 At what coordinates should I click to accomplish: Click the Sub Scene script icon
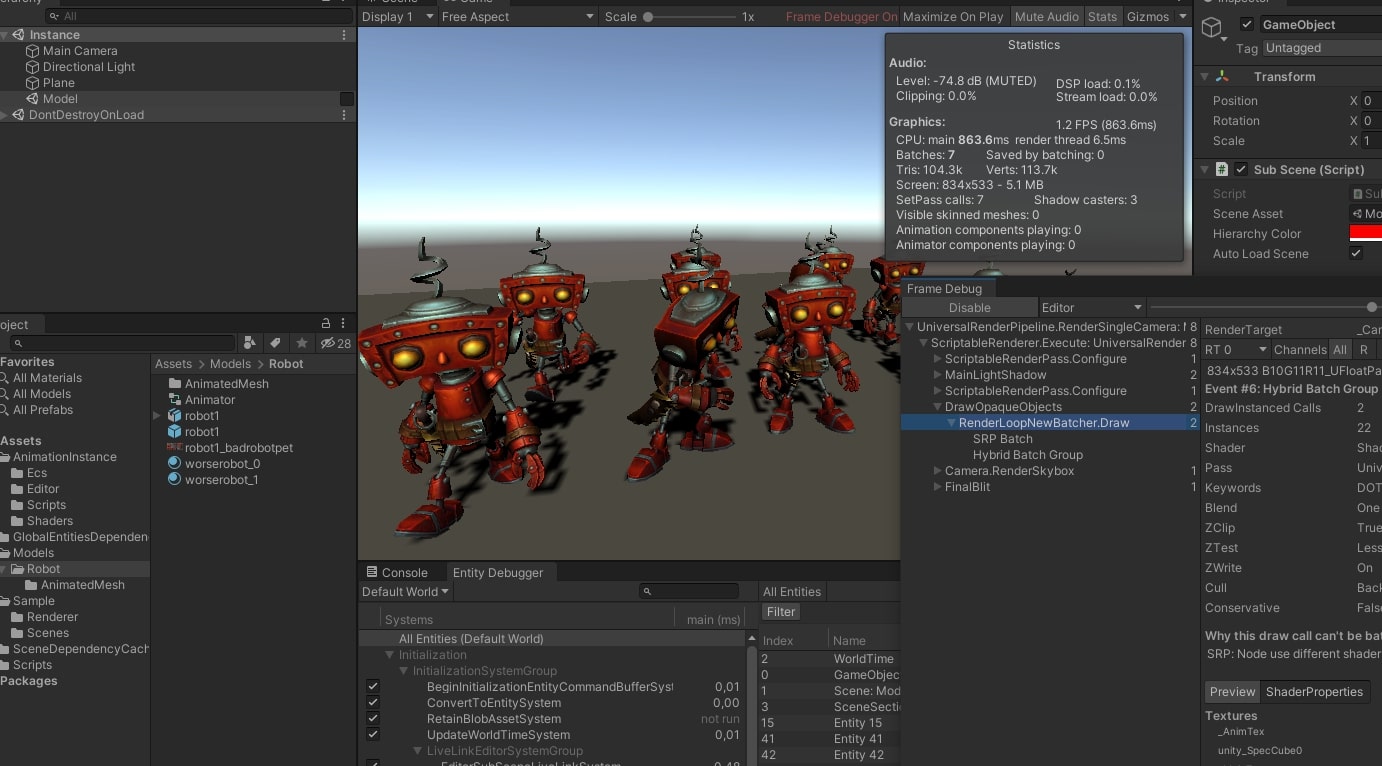pos(1222,170)
